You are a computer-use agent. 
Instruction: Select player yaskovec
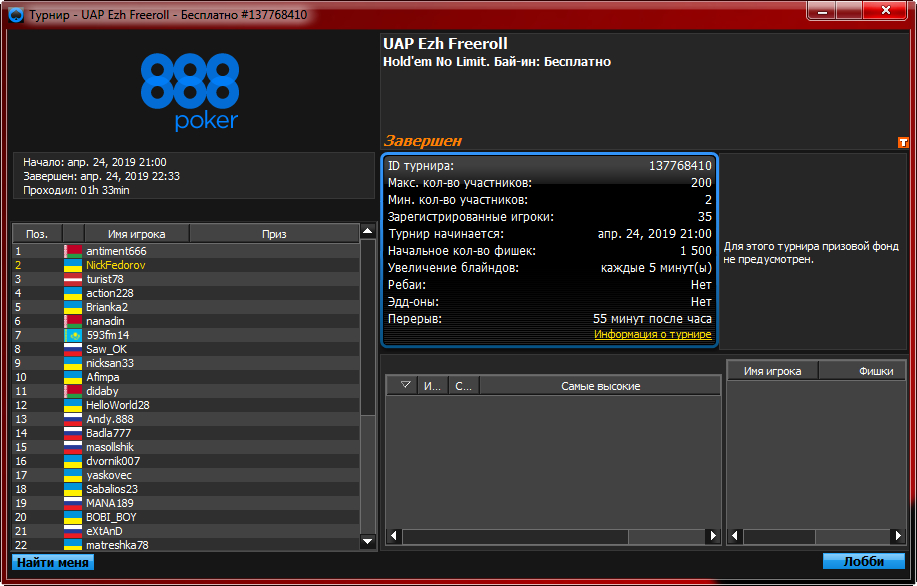pos(186,475)
